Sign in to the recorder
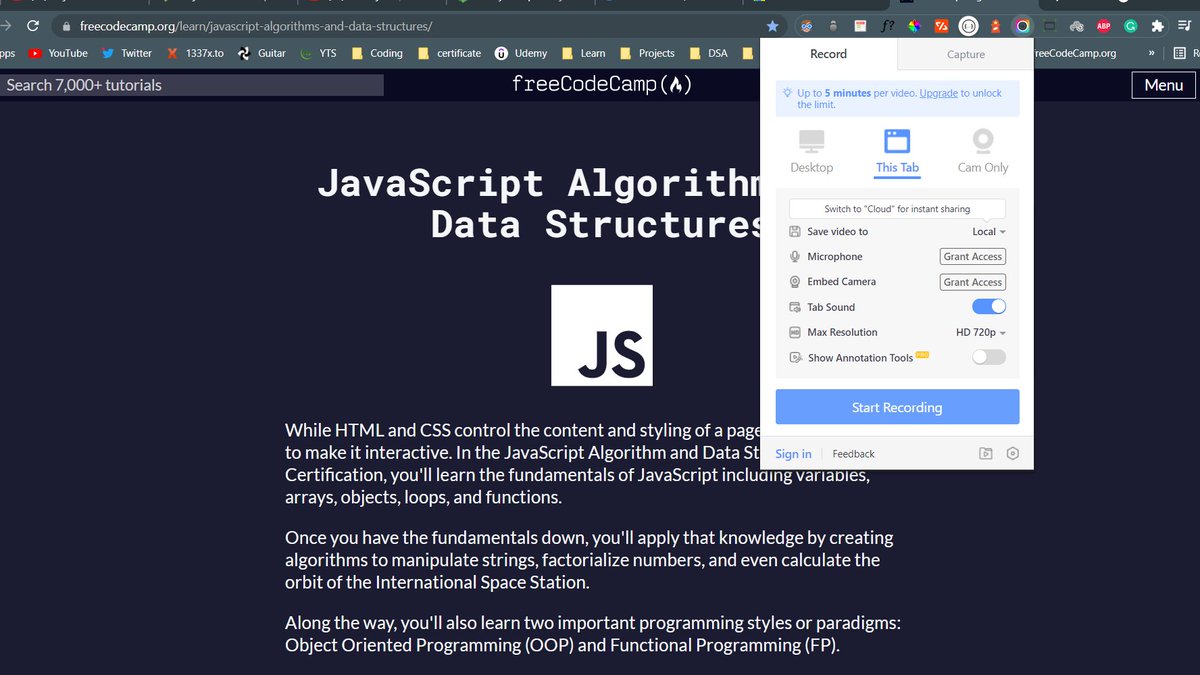This screenshot has height=675, width=1200. [x=793, y=454]
